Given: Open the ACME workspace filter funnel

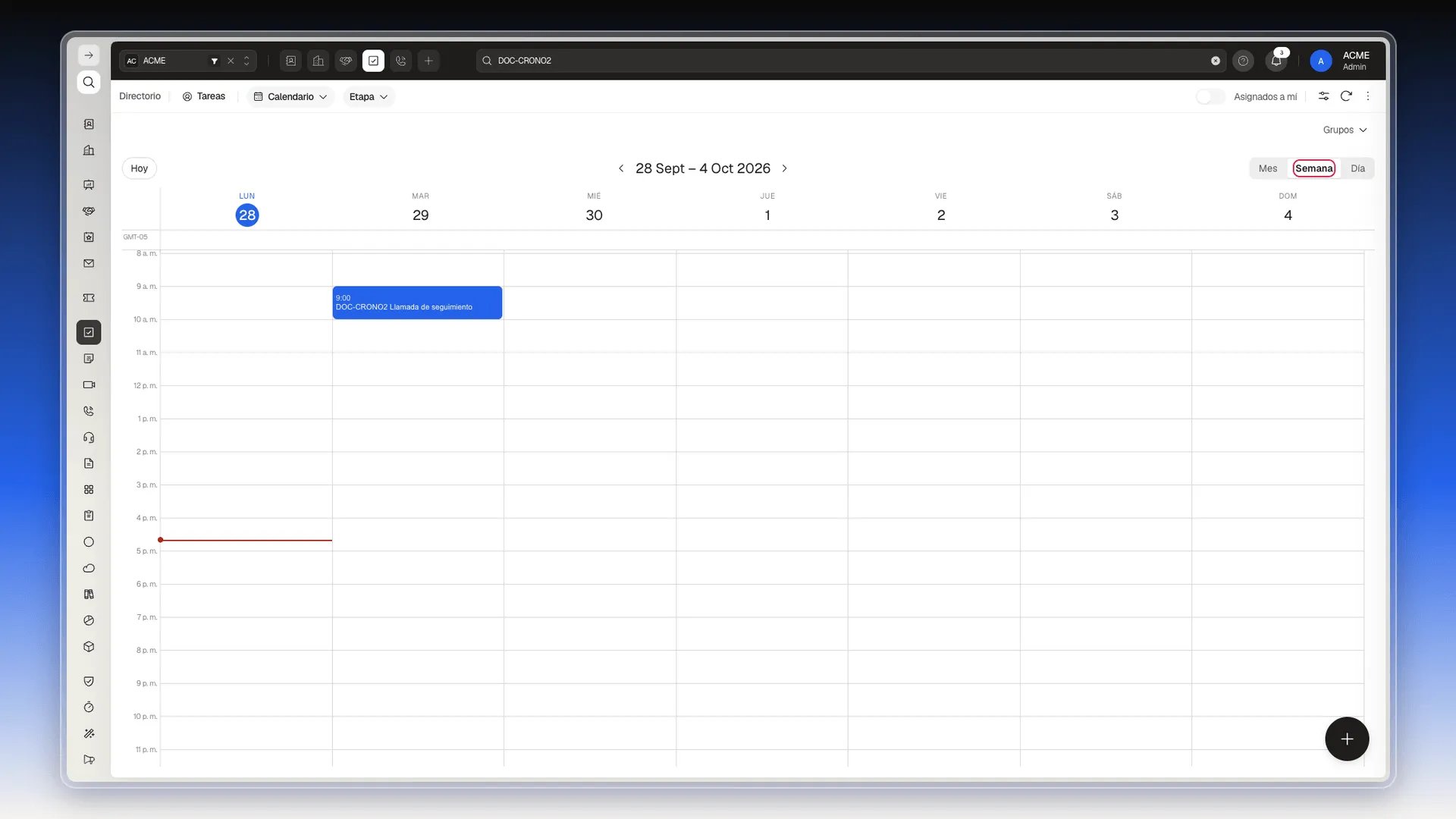Looking at the screenshot, I should (215, 61).
